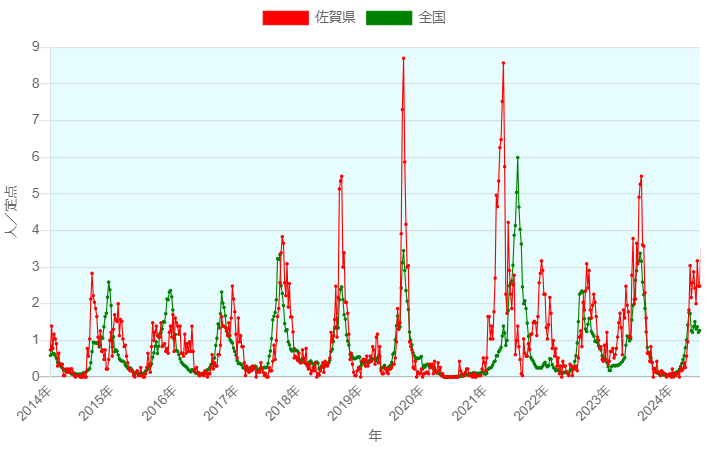Viewport: 708px width, 450px height.
Task: Click the green 全国 legend color box
Action: click(389, 17)
